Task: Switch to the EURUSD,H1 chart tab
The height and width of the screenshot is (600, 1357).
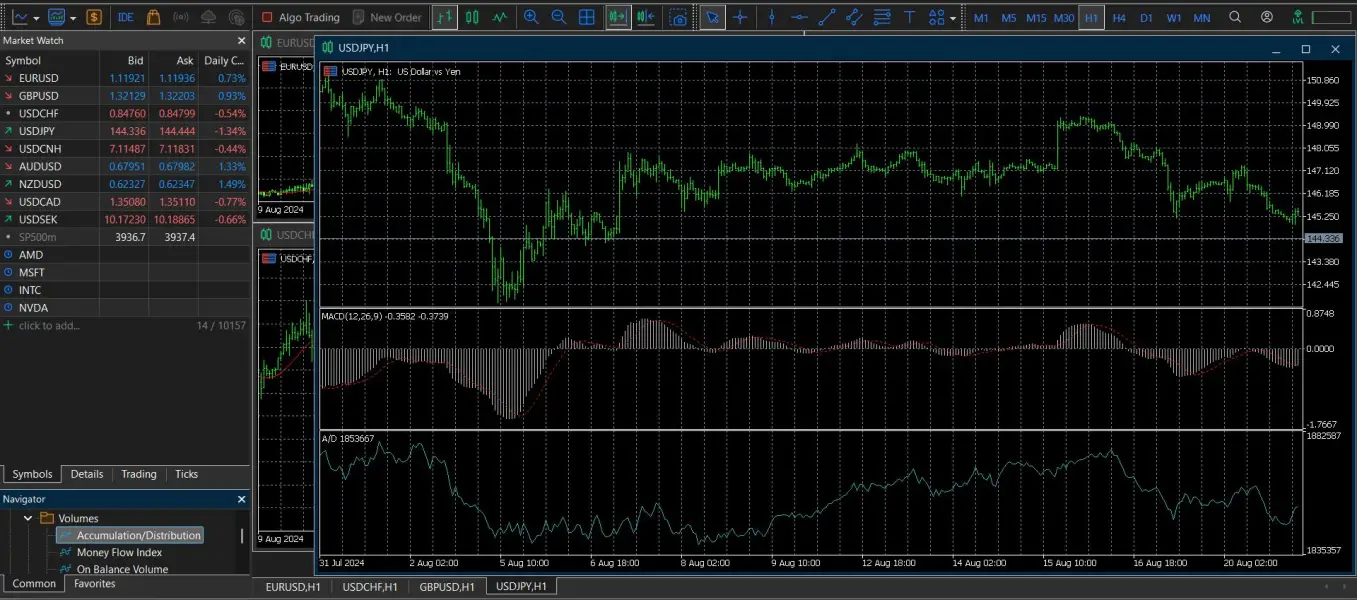Action: click(292, 586)
